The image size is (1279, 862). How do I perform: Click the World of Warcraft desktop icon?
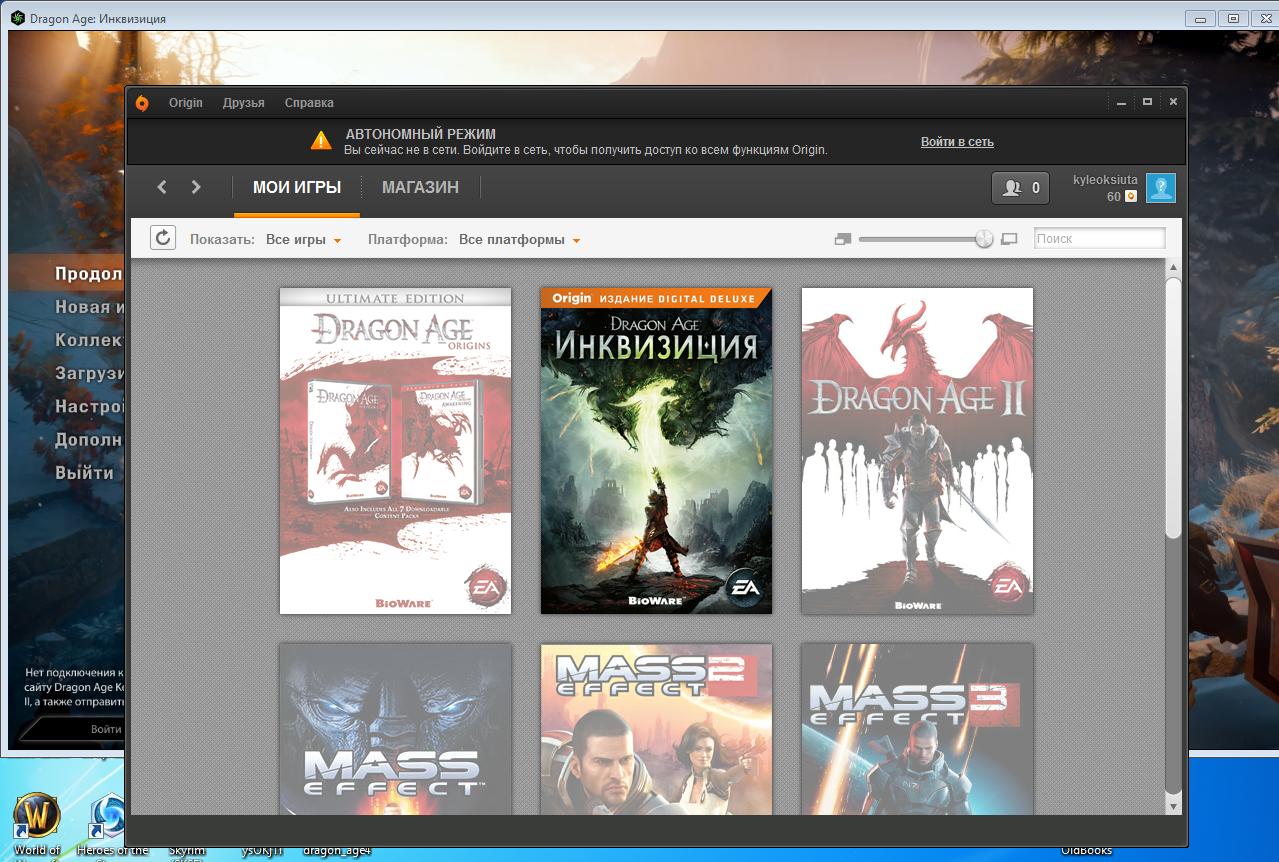coord(36,815)
